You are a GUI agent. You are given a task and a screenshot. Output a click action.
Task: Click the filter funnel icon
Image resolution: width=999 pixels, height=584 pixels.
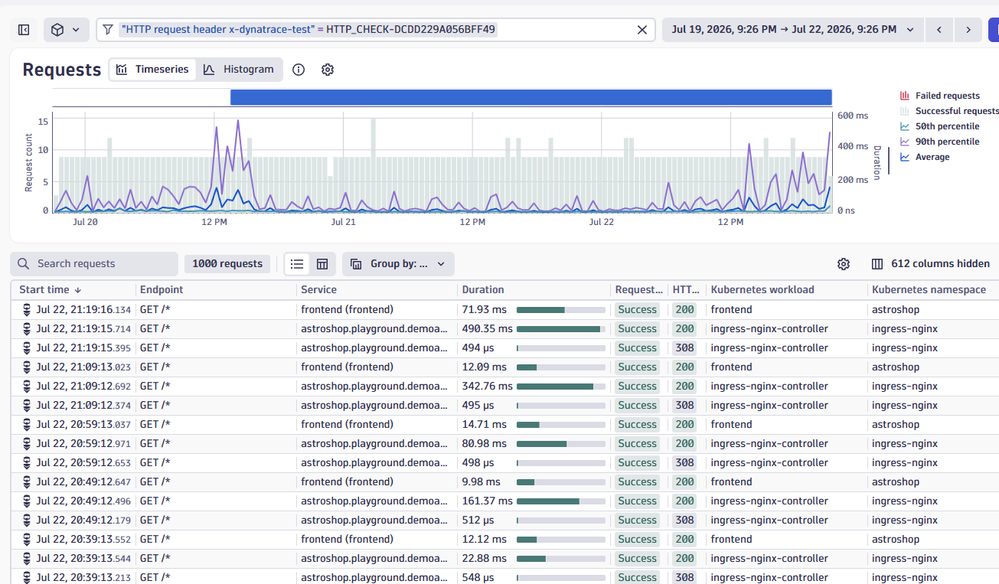(108, 30)
